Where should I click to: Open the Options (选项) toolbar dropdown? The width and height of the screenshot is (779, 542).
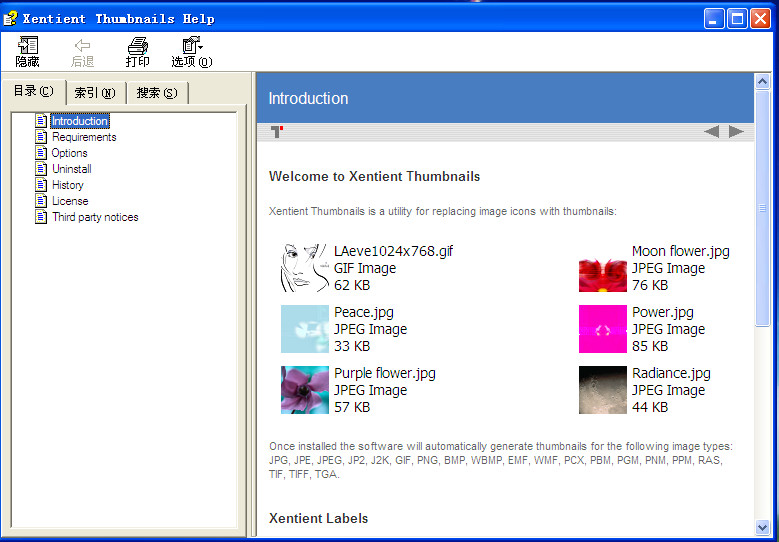pyautogui.click(x=191, y=46)
